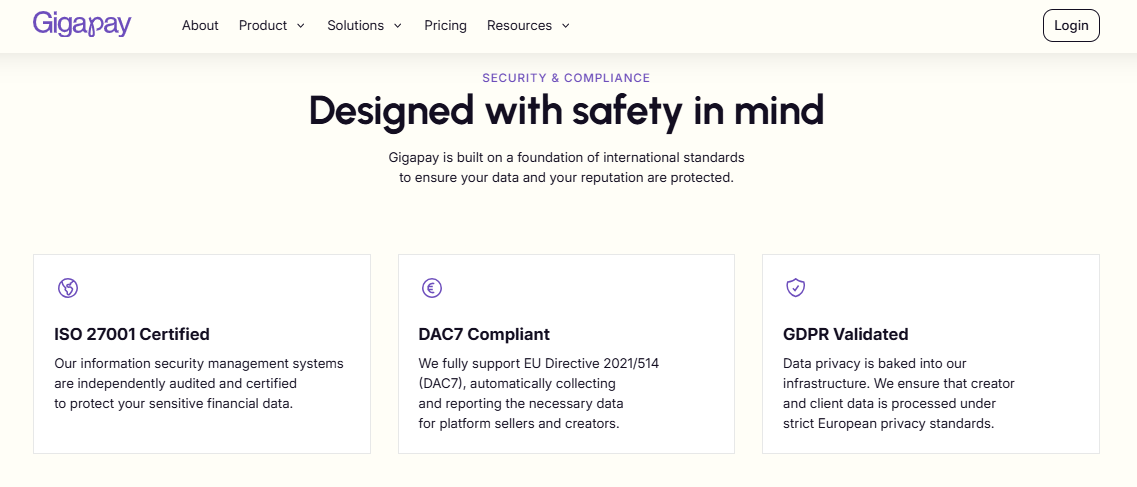The height and width of the screenshot is (487, 1137).
Task: Click text 'for platform sellers and creators.'
Action: [519, 423]
